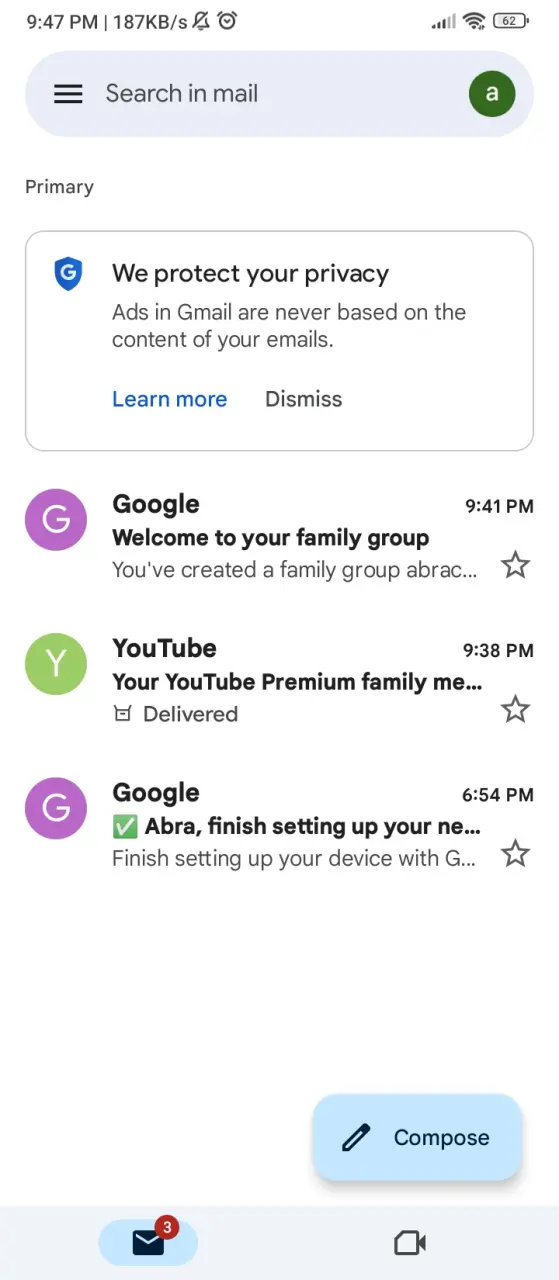Open the Meet video camera tab
Image resolution: width=559 pixels, height=1280 pixels.
point(410,1243)
